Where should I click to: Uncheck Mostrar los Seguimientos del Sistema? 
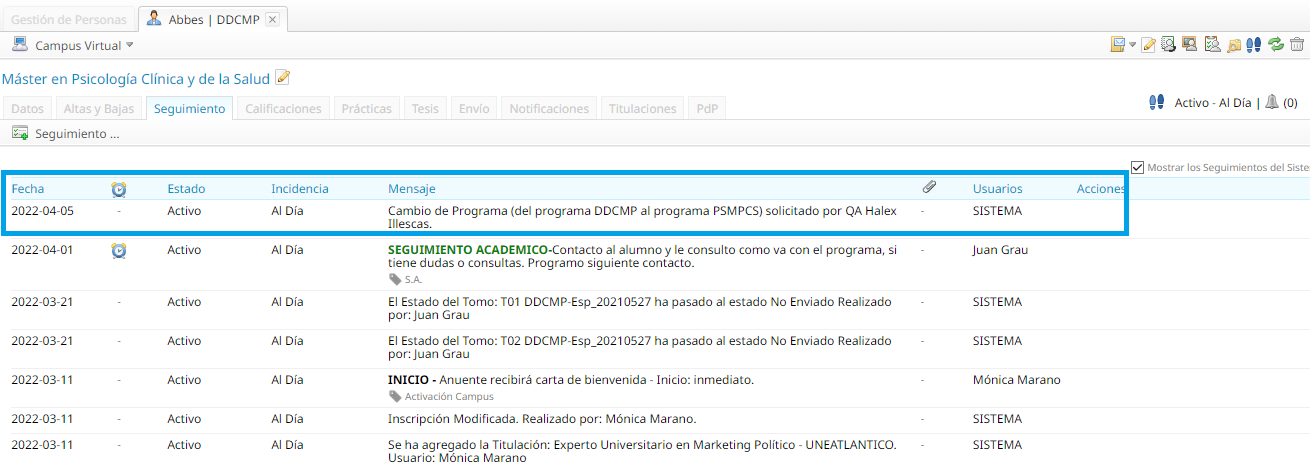[1137, 167]
